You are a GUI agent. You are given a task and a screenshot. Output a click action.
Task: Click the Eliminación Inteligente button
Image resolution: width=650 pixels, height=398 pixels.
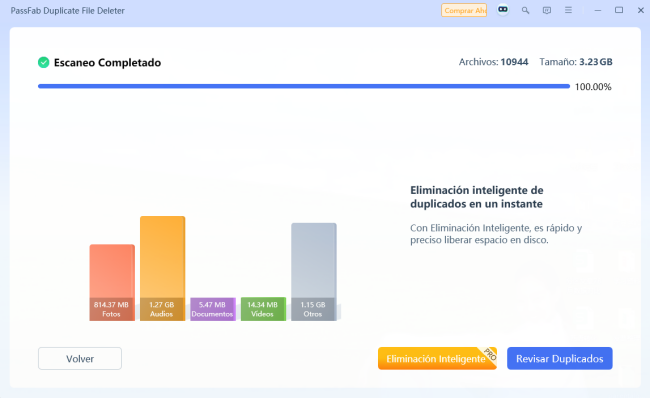coord(437,359)
